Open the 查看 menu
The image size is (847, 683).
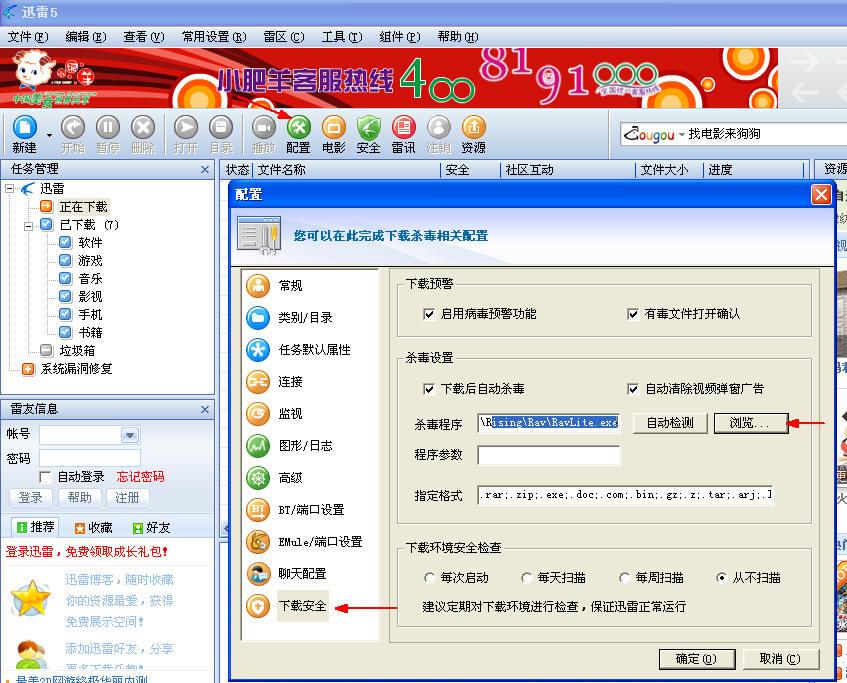pos(144,37)
